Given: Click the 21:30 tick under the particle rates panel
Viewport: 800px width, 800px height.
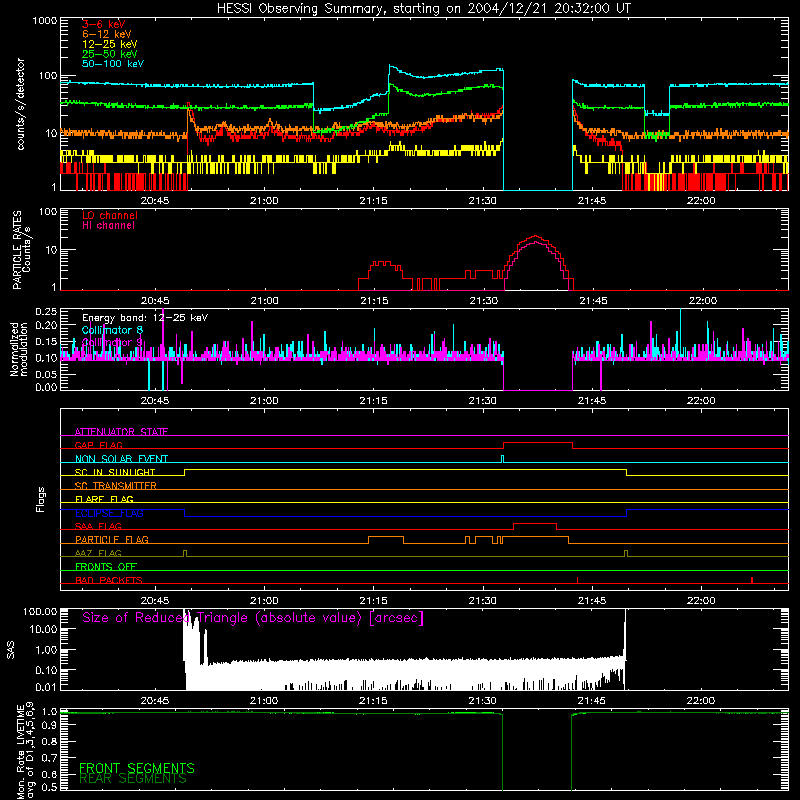Looking at the screenshot, I should pos(483,301).
